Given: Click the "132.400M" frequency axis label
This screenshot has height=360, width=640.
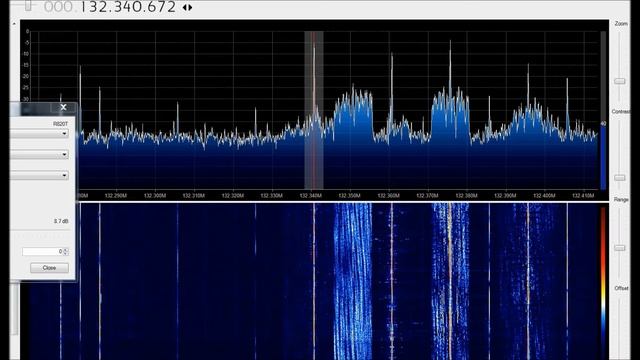Looking at the screenshot, I should pos(544,196).
